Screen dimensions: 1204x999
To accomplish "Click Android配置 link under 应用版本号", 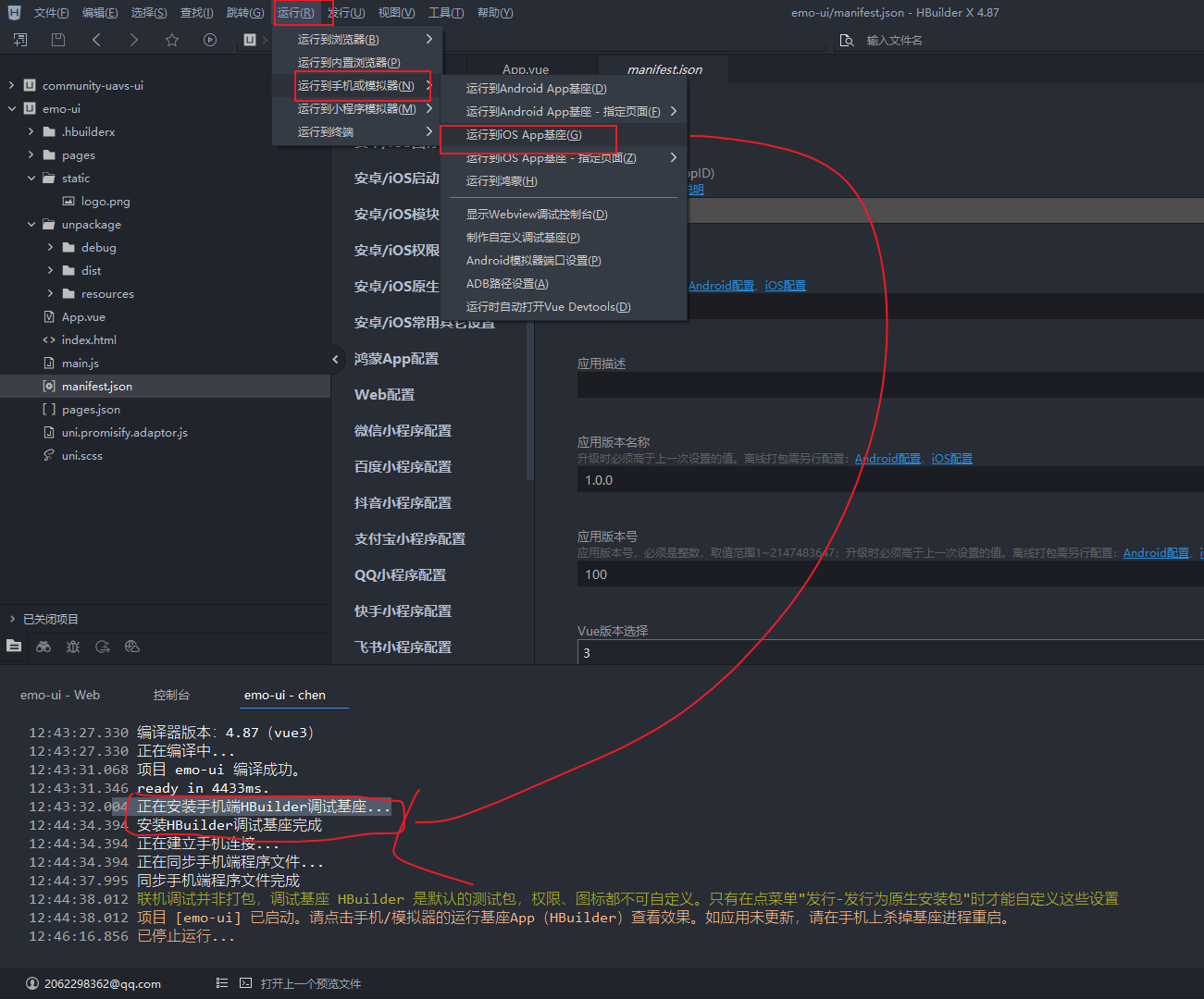I will (x=1156, y=553).
